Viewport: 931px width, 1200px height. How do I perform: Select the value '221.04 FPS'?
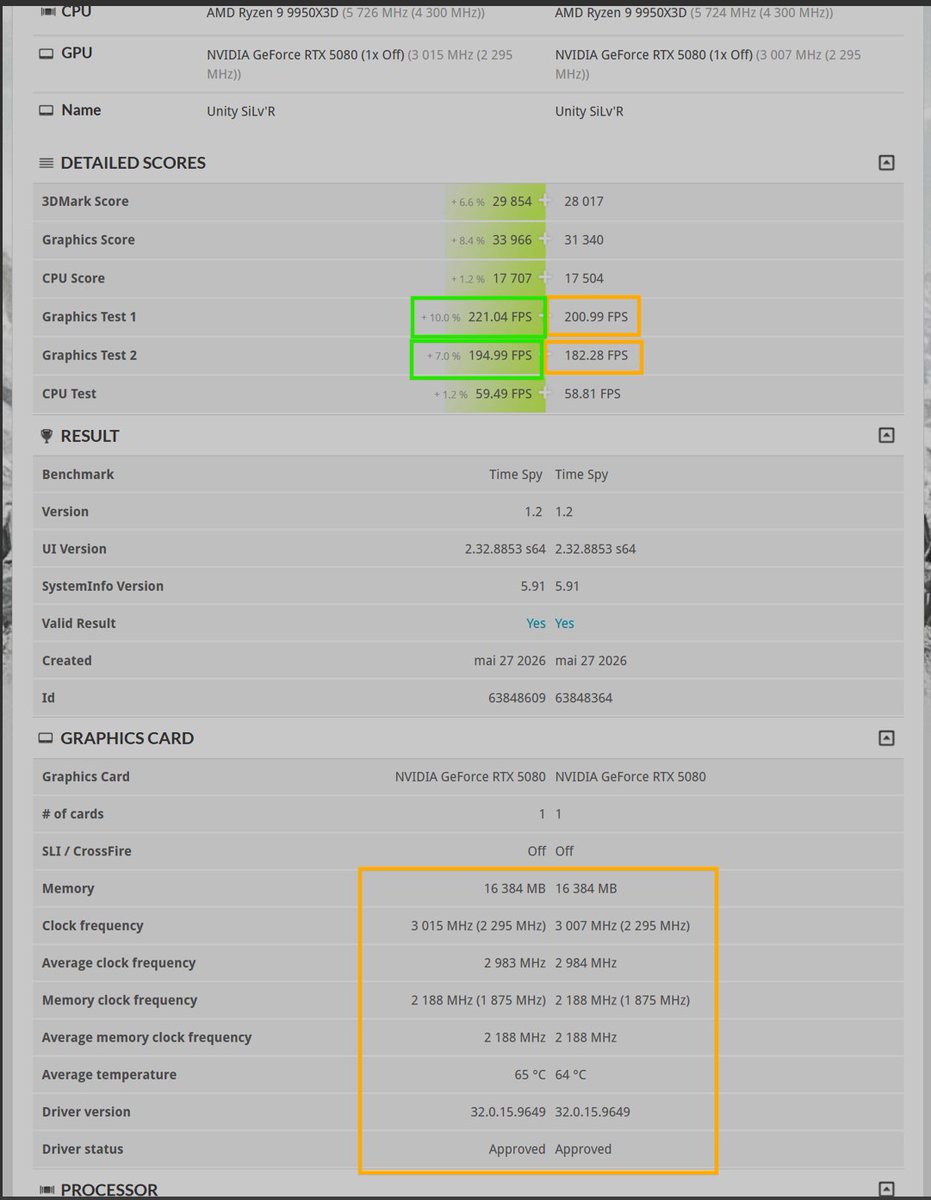500,317
